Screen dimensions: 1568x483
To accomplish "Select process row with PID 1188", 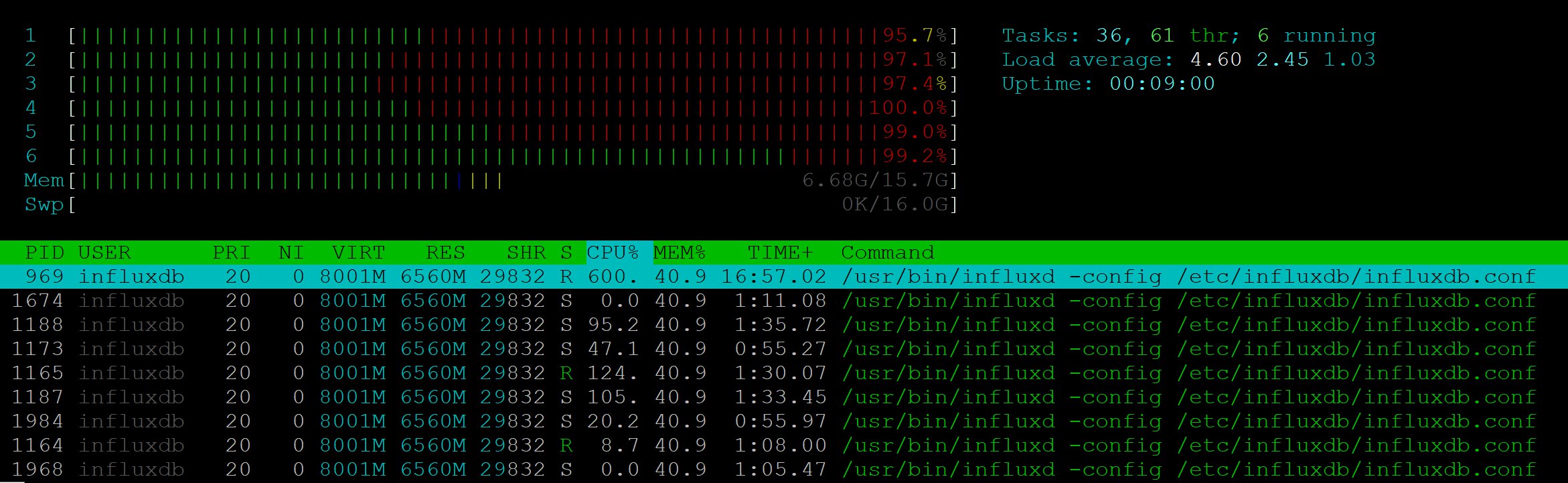I will (784, 325).
